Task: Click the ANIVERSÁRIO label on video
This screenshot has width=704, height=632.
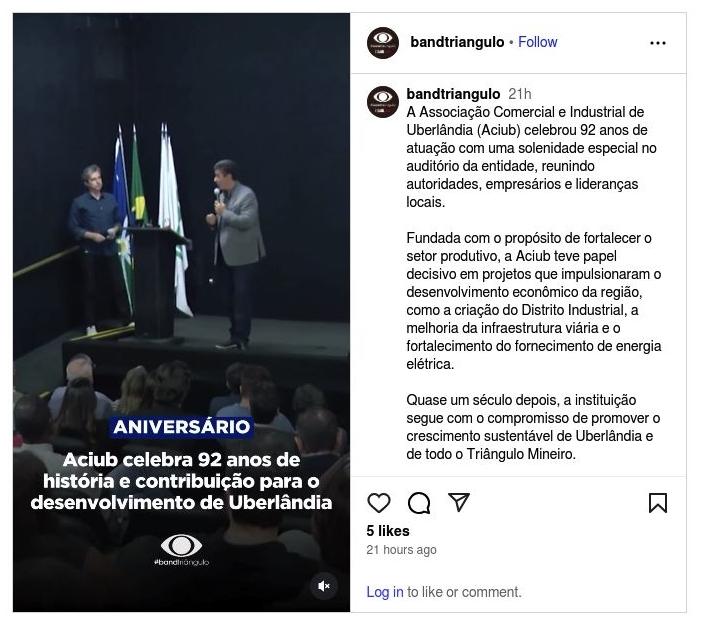Action: tap(181, 426)
